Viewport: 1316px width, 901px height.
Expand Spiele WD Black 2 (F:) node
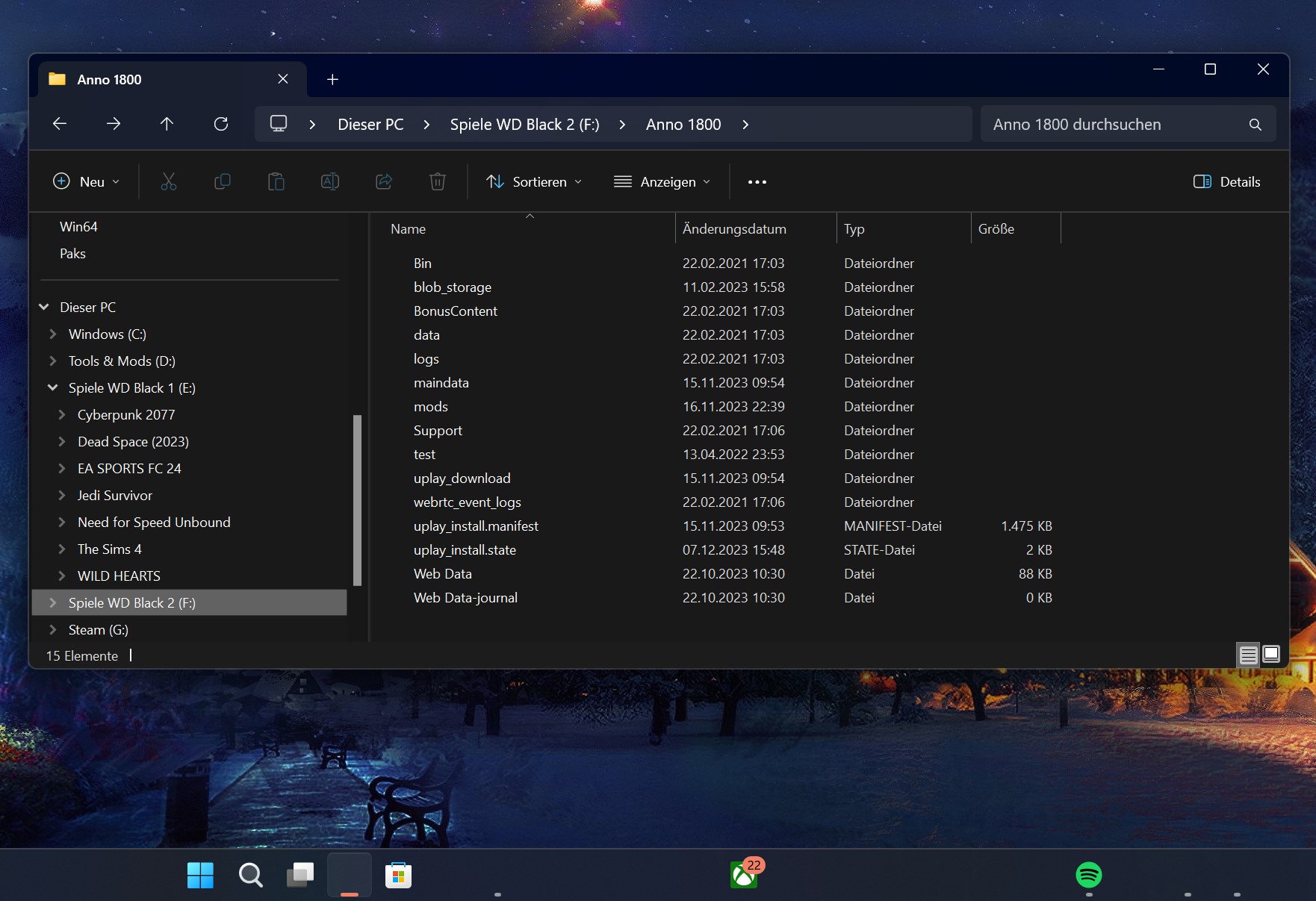53,602
